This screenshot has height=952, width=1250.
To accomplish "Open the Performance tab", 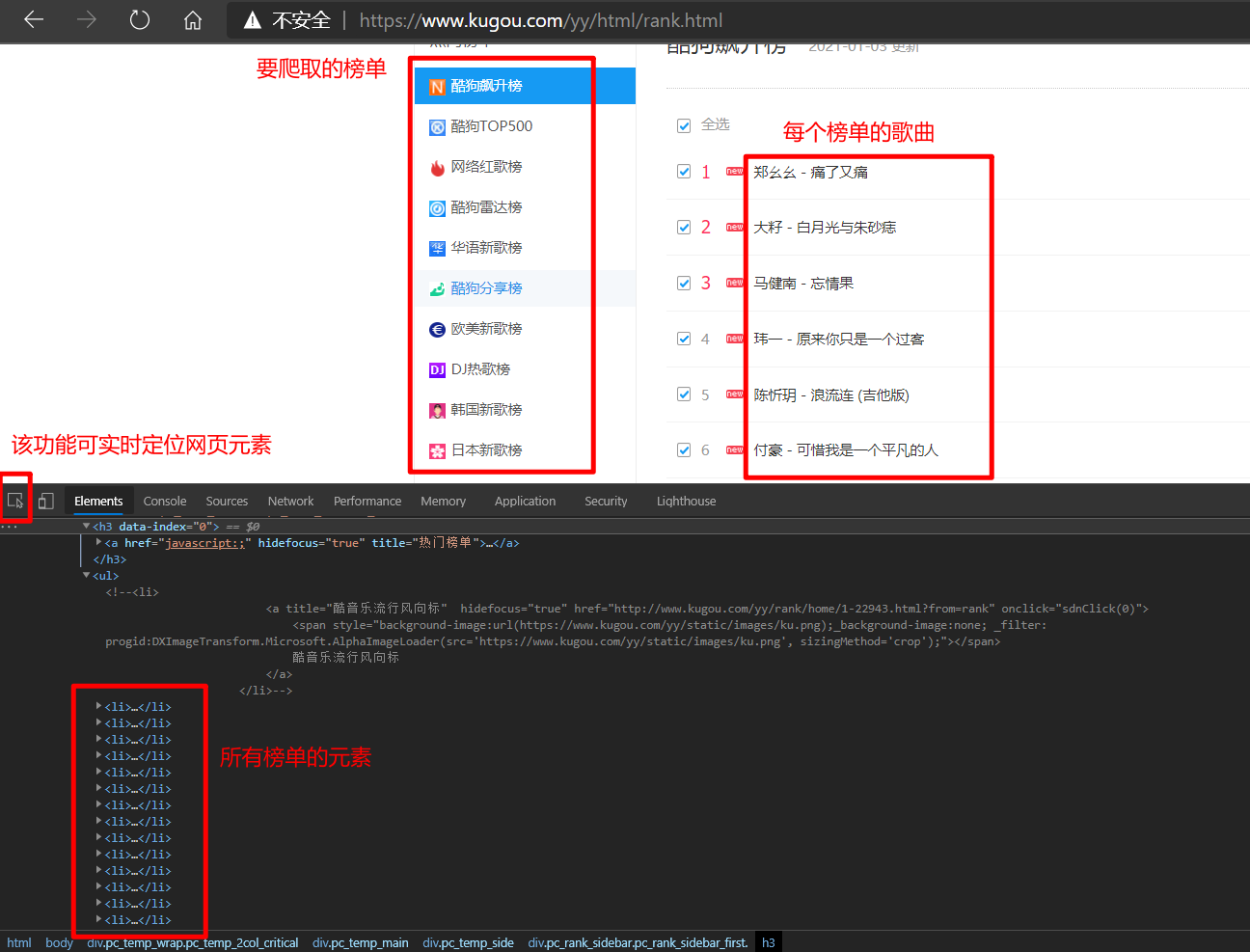I will pos(367,502).
